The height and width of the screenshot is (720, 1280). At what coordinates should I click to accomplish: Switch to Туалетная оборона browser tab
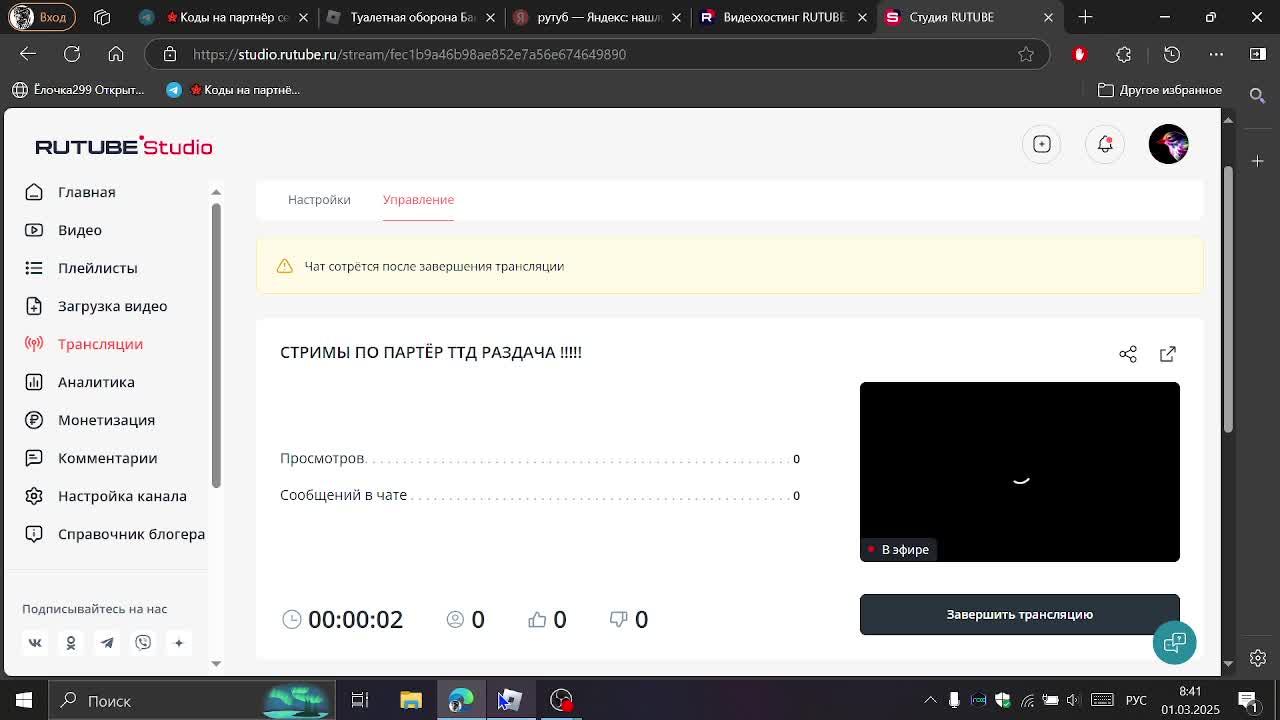click(x=412, y=17)
